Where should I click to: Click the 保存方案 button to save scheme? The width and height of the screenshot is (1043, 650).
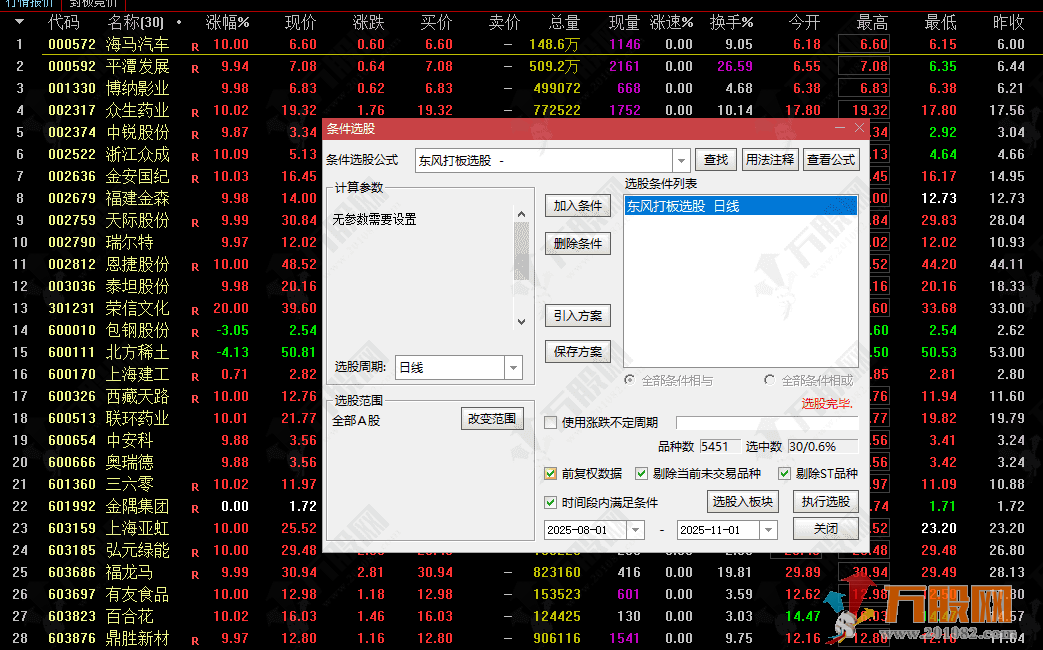coord(577,351)
